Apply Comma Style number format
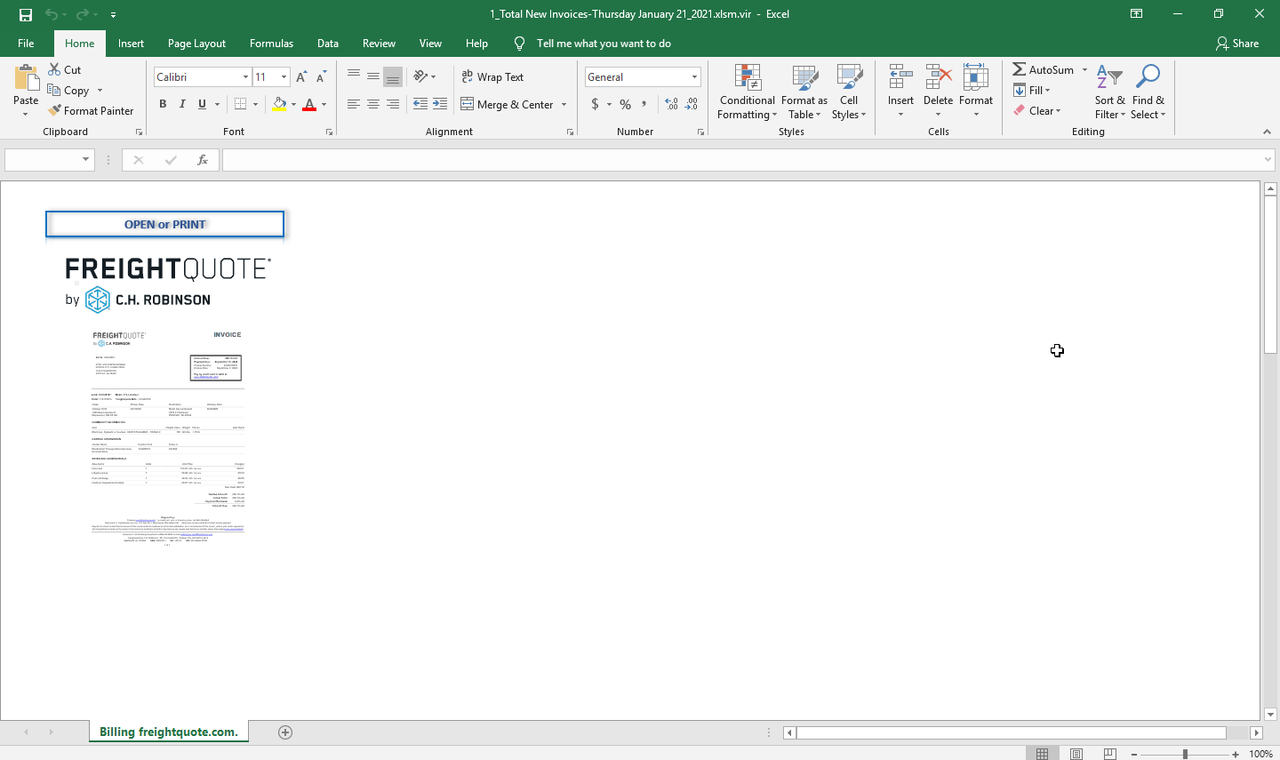The height and width of the screenshot is (760, 1280). pyautogui.click(x=644, y=104)
